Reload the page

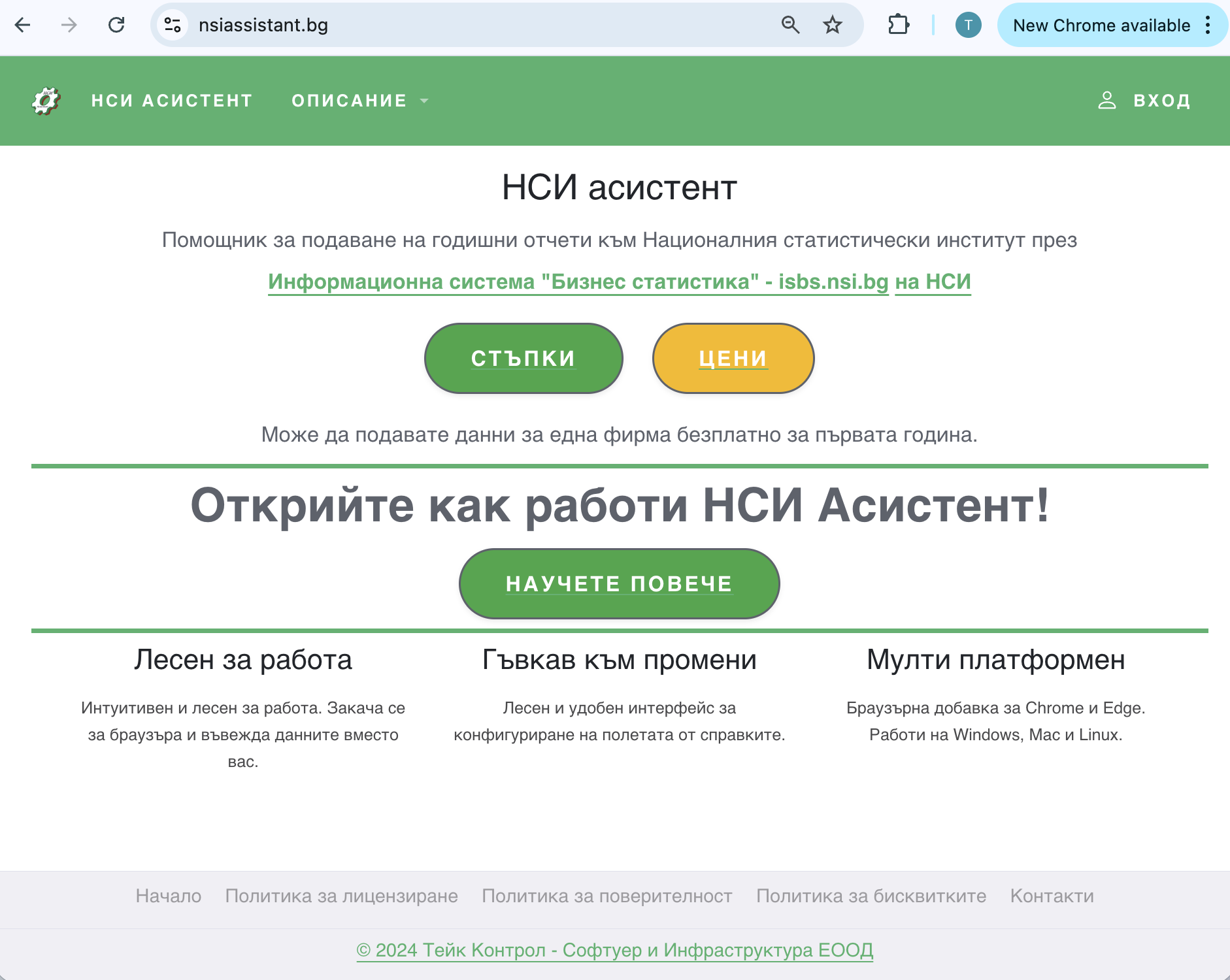click(118, 25)
